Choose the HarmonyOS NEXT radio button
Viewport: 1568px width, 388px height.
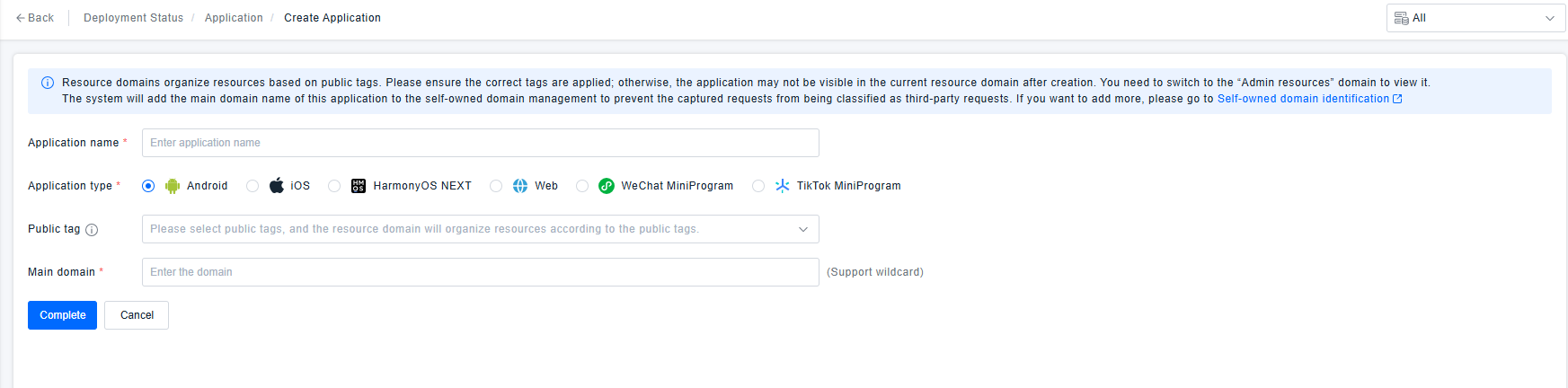pyautogui.click(x=334, y=186)
